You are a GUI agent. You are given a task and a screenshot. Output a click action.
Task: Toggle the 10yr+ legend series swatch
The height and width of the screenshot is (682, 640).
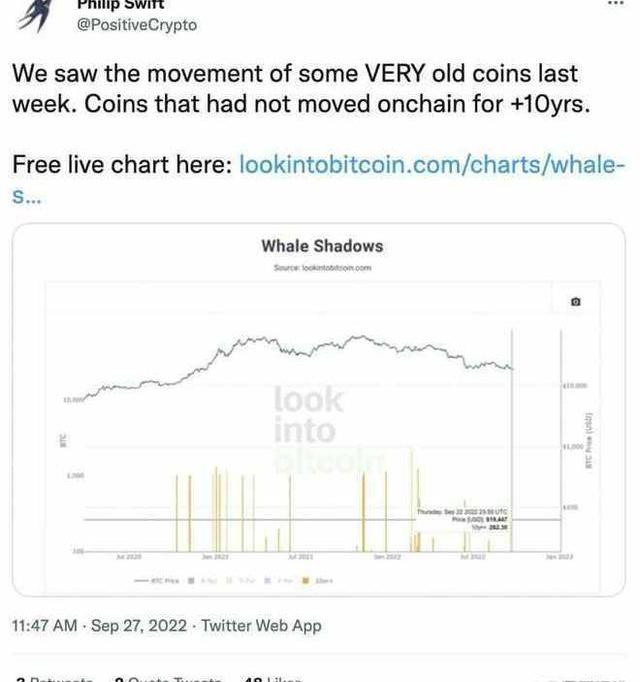pyautogui.click(x=305, y=580)
